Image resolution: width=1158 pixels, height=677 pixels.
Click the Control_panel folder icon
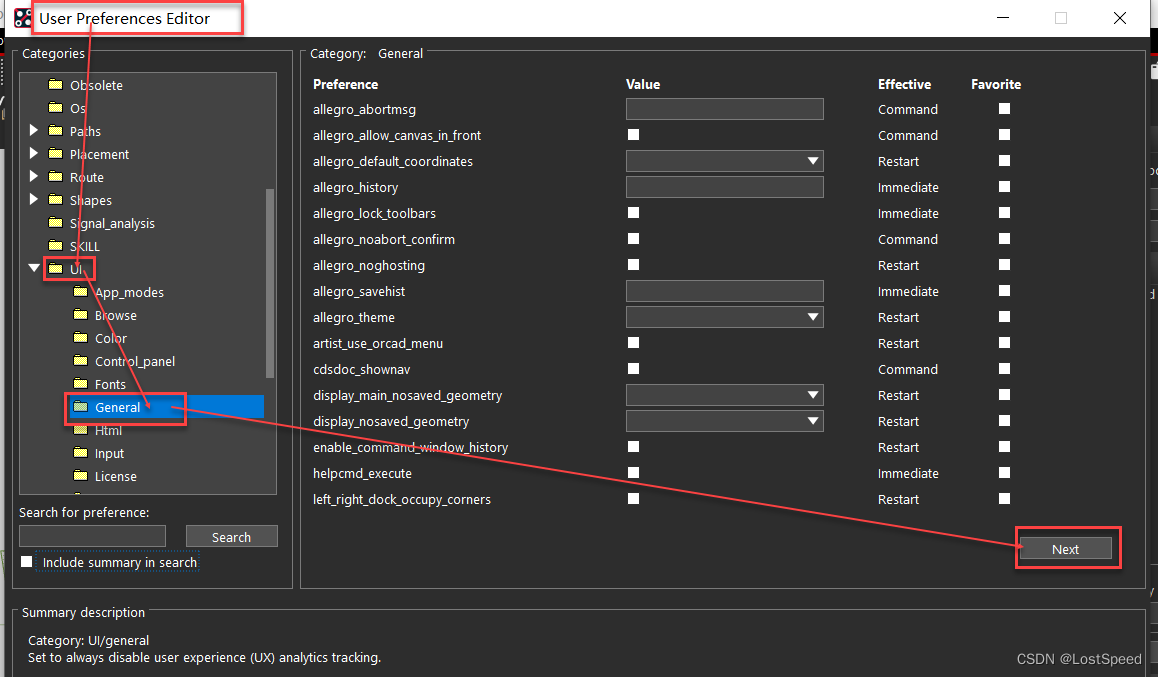click(x=80, y=362)
